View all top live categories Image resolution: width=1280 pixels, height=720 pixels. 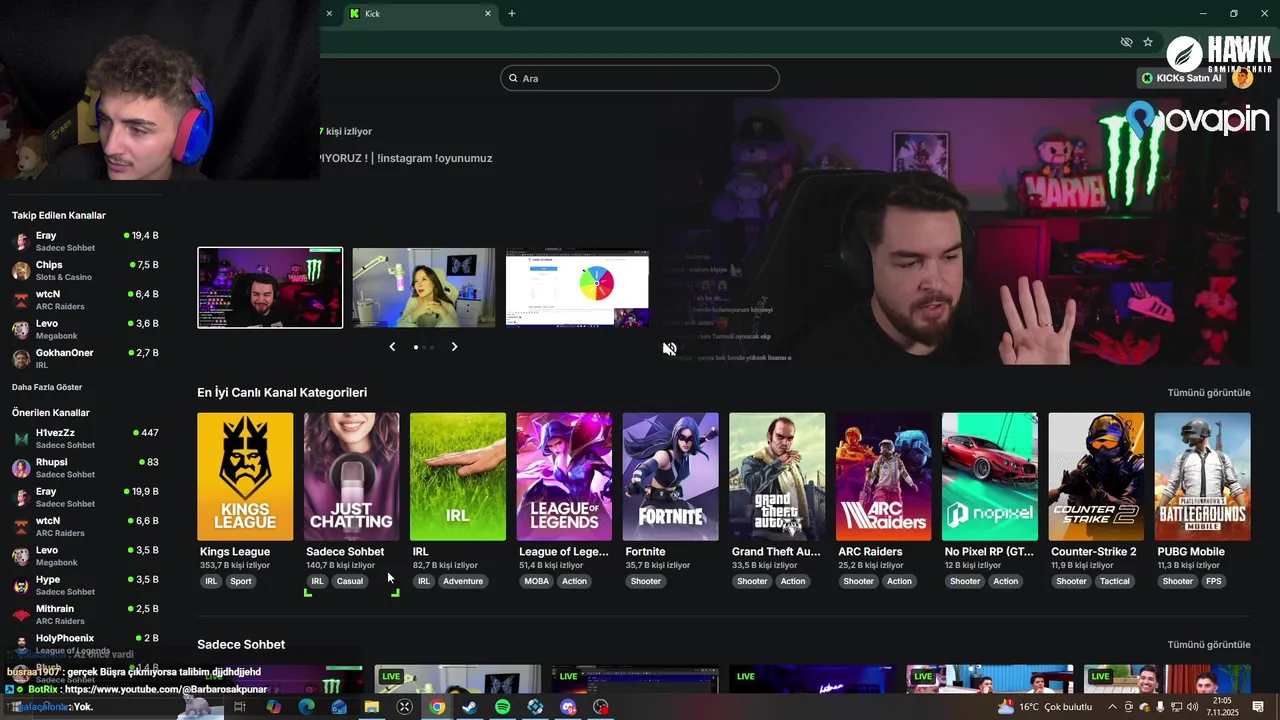1209,393
